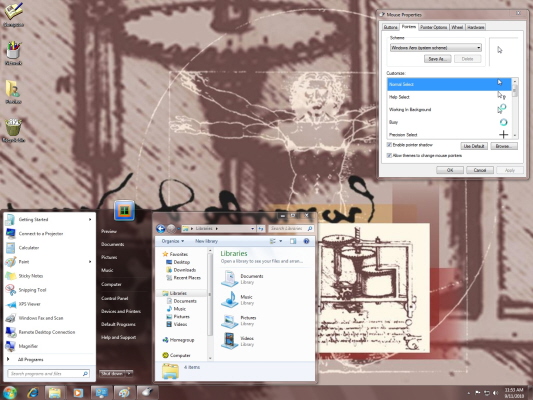Open the Recycle Bin desktop icon
Viewport: 533px width, 400px height.
click(x=13, y=130)
